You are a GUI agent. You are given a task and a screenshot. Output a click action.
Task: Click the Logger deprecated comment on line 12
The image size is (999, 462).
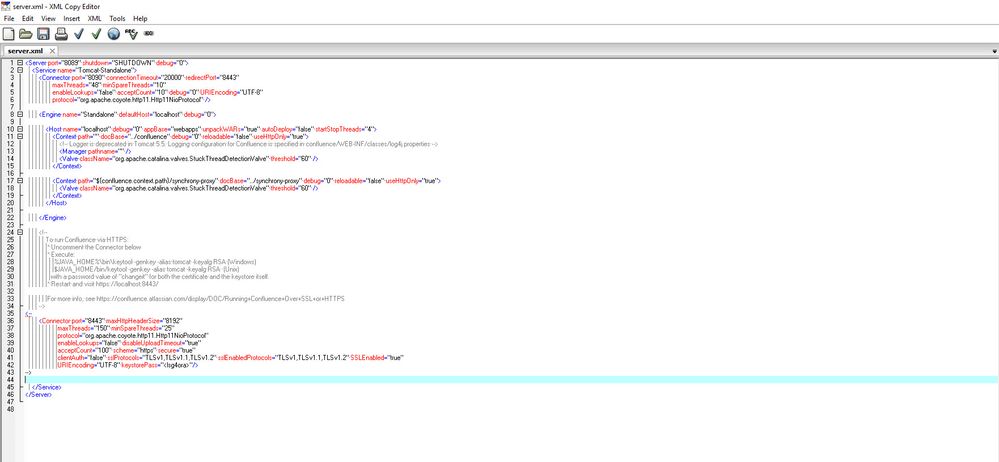coord(248,144)
